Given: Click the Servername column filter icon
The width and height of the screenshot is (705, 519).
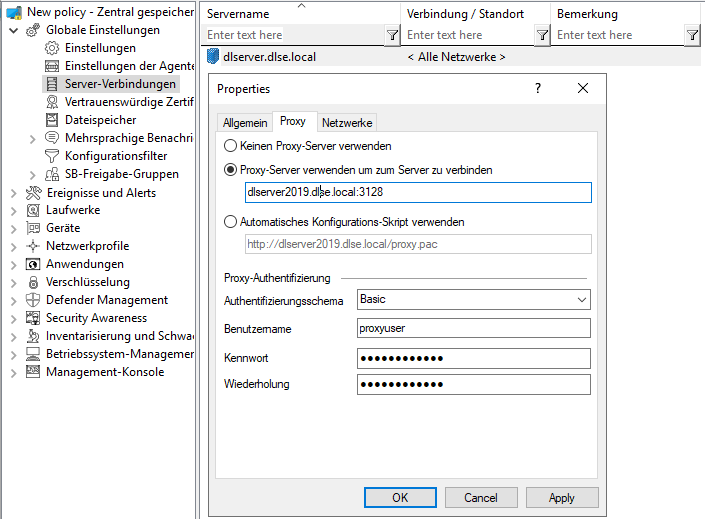Looking at the screenshot, I should pyautogui.click(x=392, y=35).
